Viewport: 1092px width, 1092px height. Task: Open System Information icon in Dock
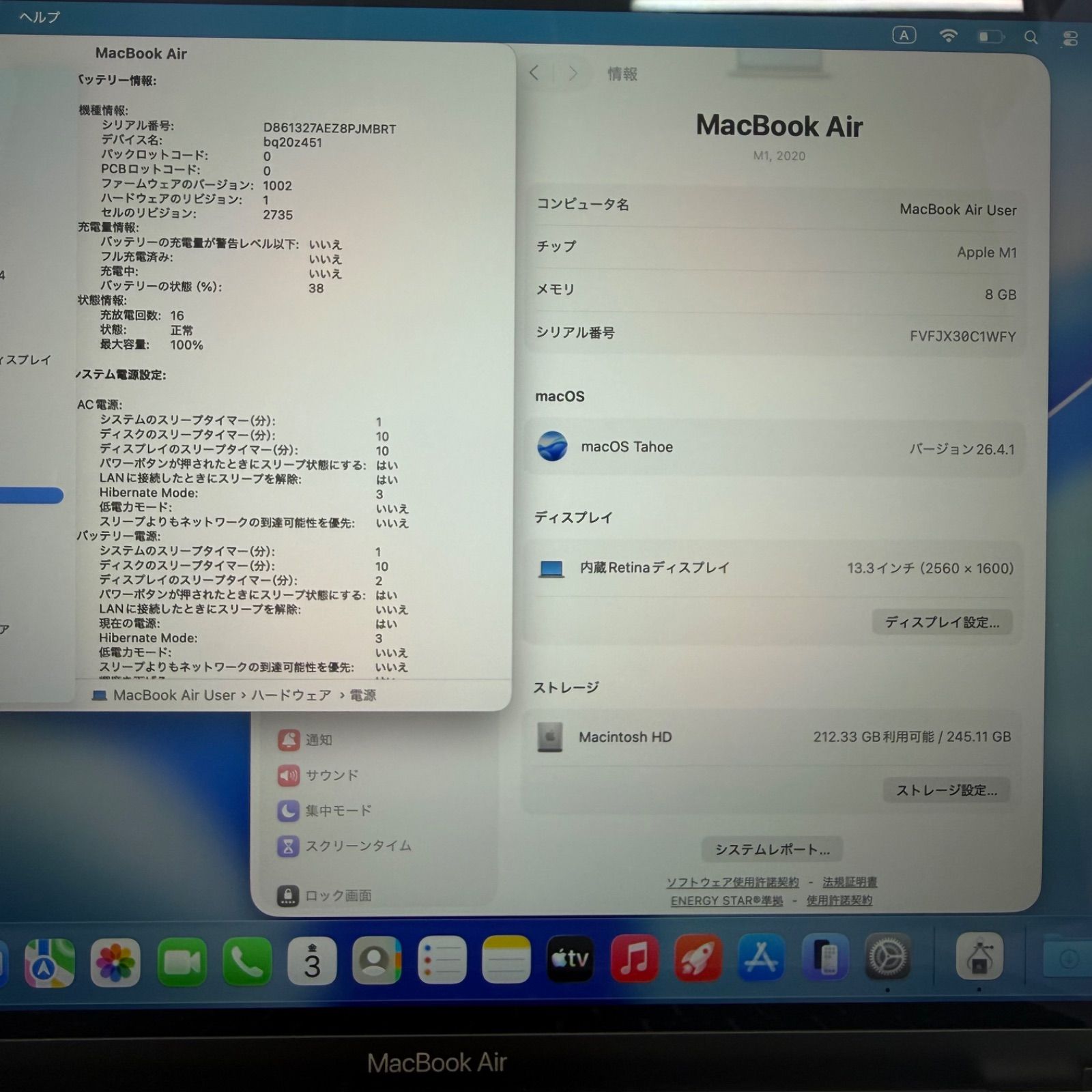coord(979,957)
